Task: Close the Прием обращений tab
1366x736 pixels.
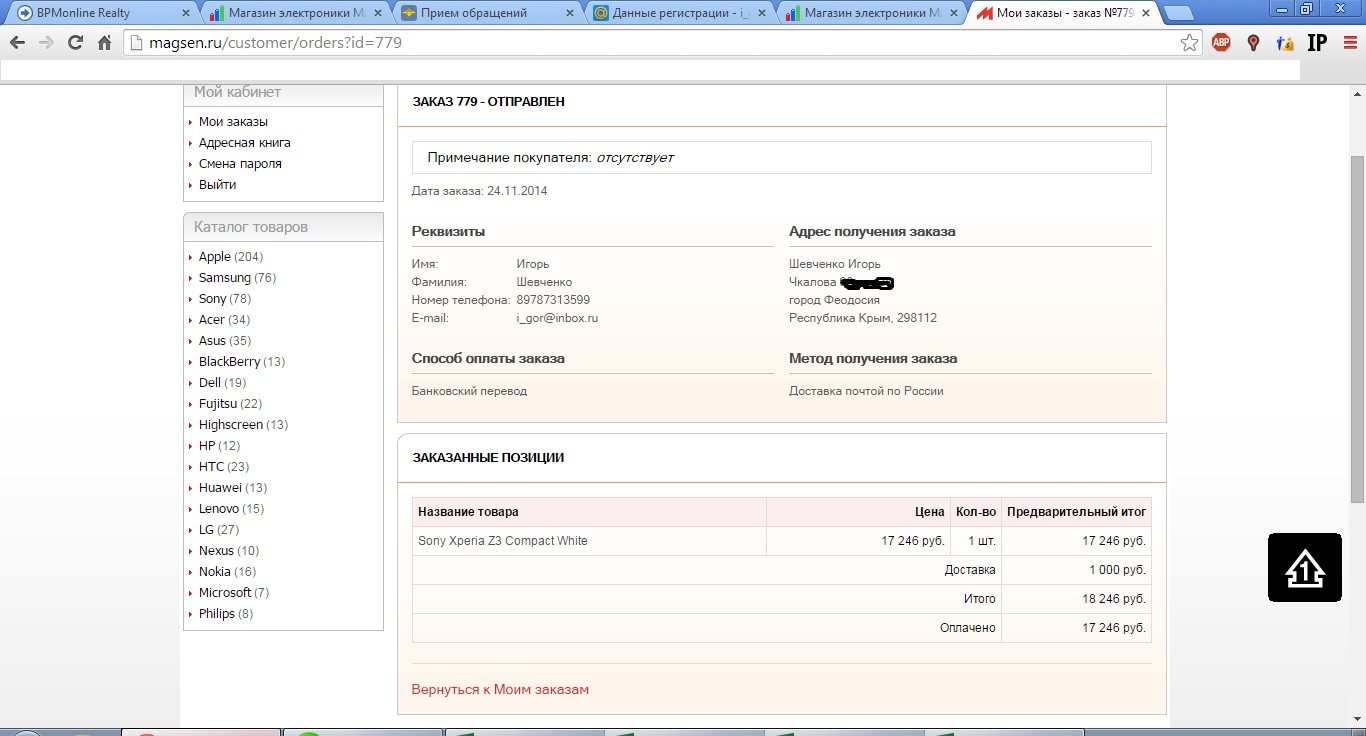Action: [x=569, y=13]
